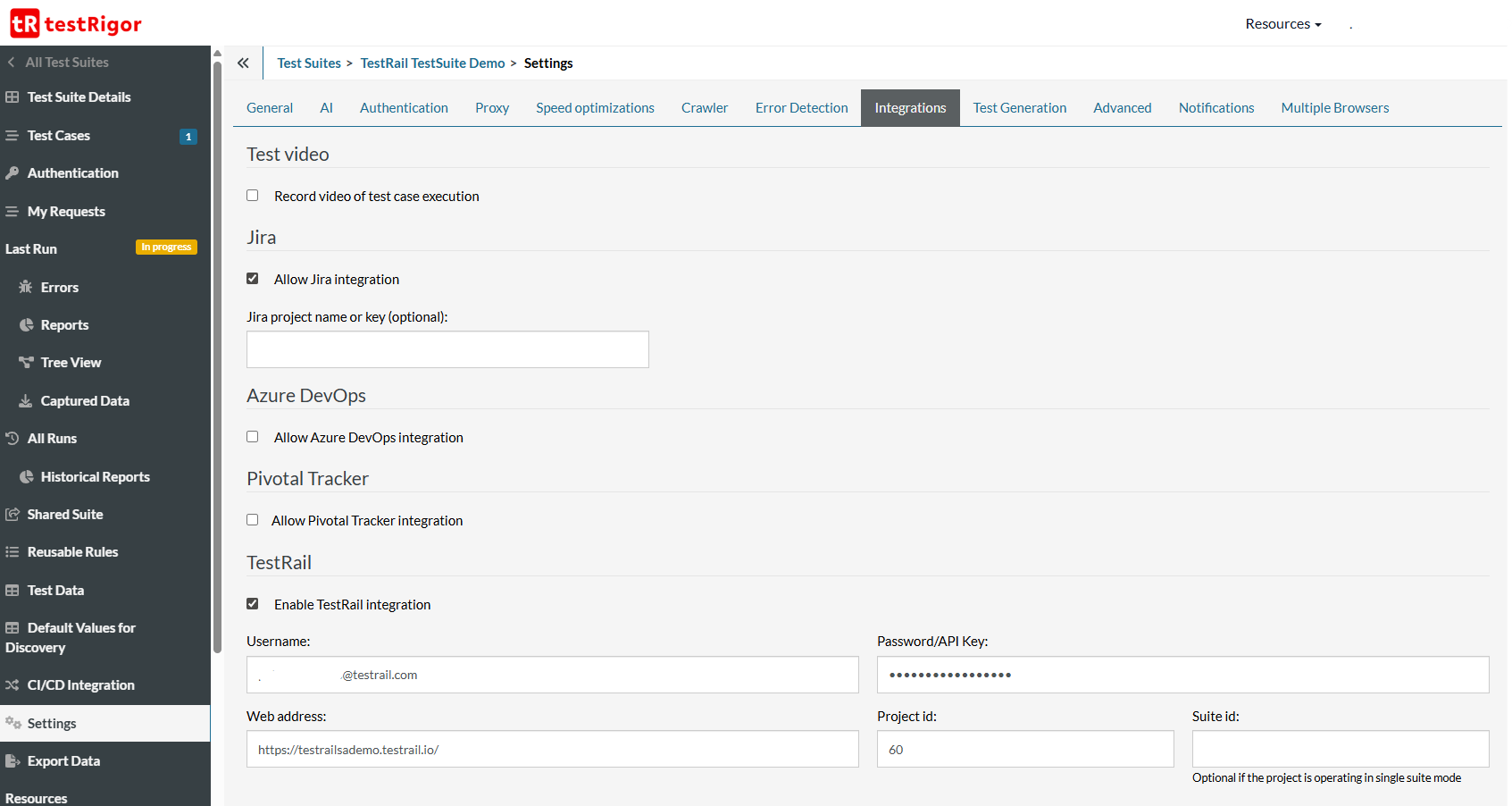Click the In progress status badge

(x=166, y=248)
